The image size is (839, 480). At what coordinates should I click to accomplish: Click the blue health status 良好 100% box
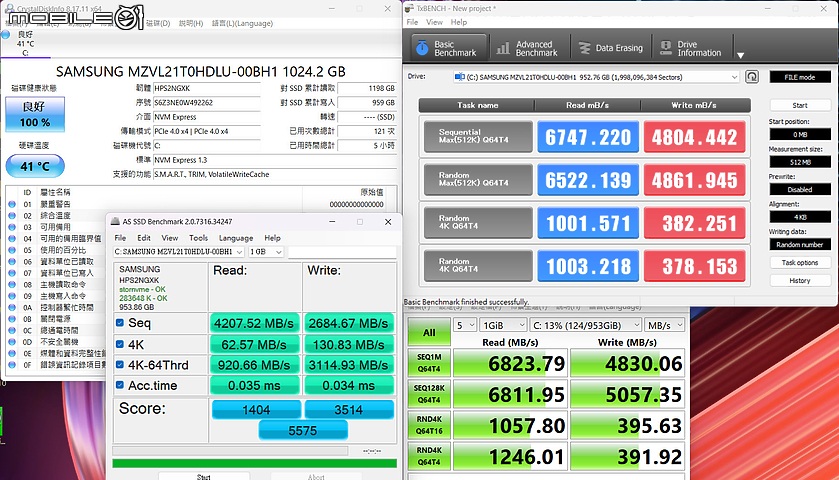pyautogui.click(x=35, y=116)
